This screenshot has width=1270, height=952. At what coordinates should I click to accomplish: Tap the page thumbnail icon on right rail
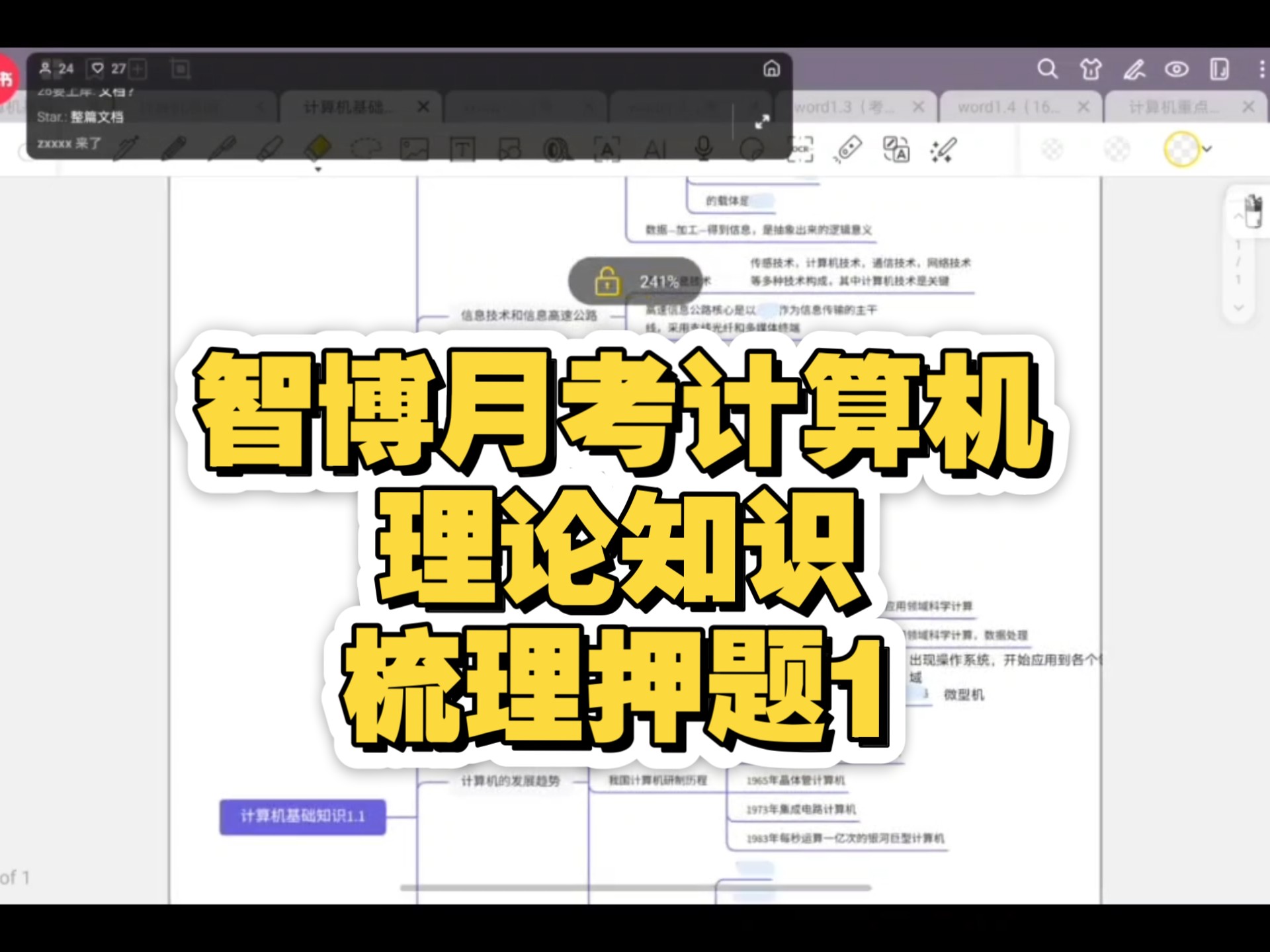1253,211
